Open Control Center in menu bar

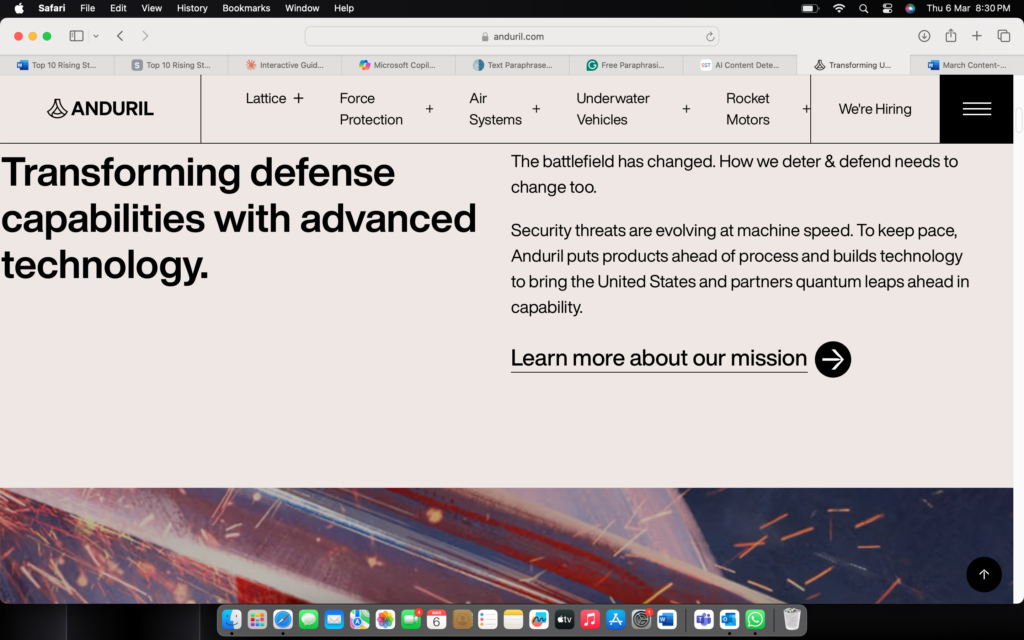[x=887, y=8]
